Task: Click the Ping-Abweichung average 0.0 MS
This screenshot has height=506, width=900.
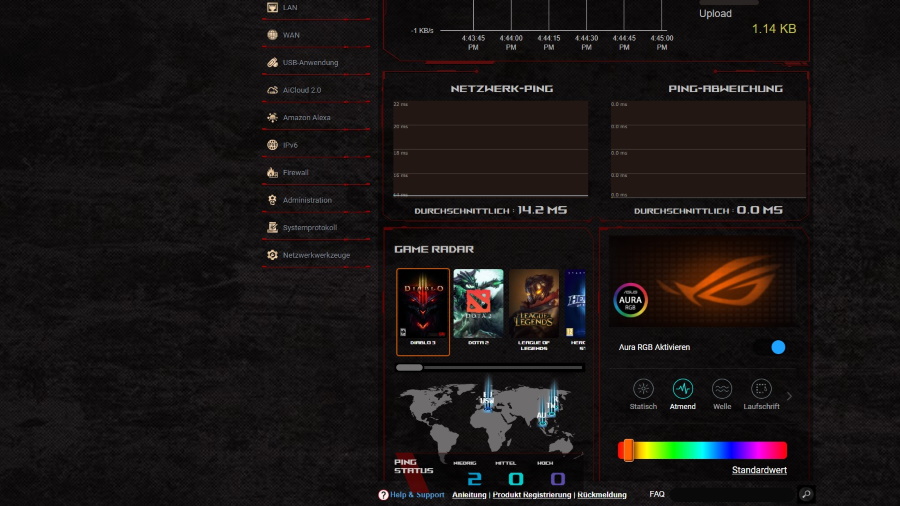Action: pos(759,210)
